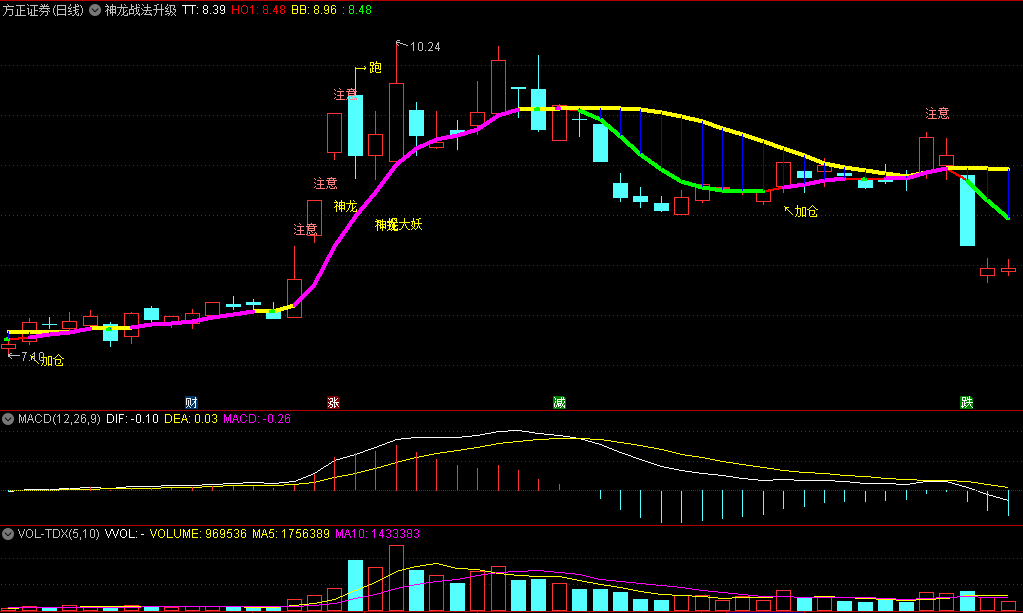1023x613 pixels.
Task: Click the DIF: -0.10 readout
Action: point(132,419)
